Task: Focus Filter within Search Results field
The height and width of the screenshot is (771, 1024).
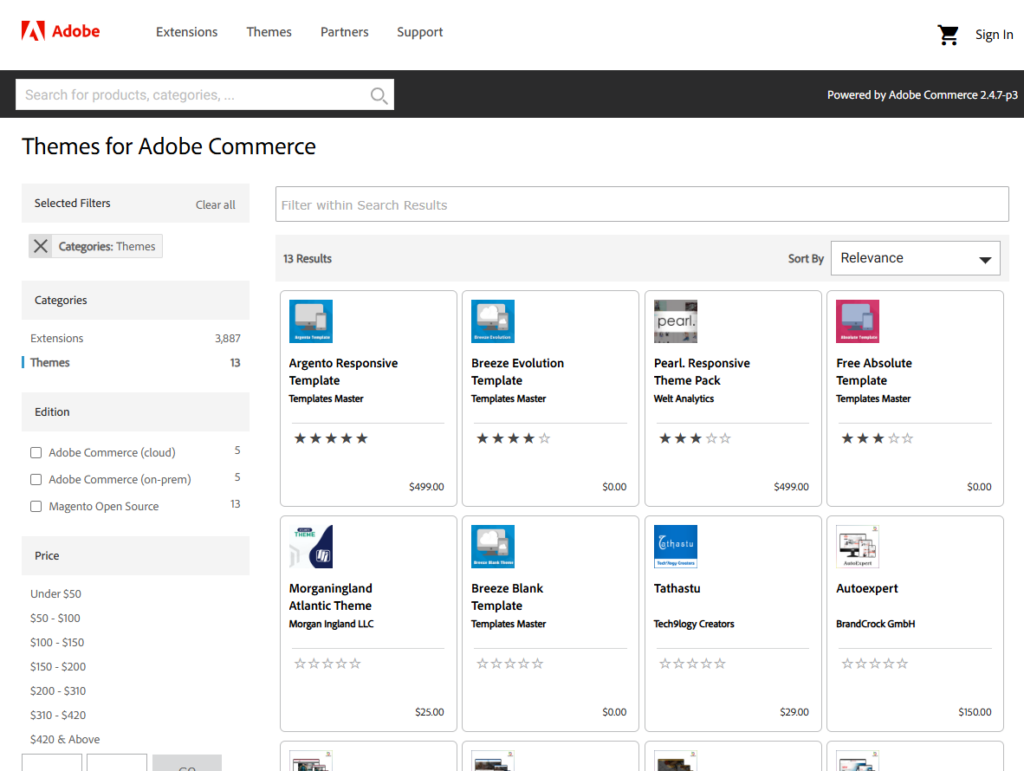Action: click(x=642, y=204)
